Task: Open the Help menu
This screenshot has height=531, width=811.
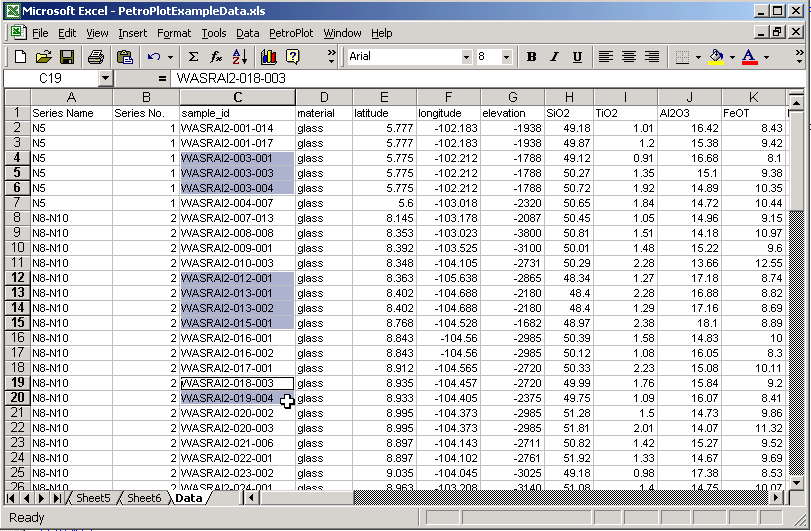Action: tap(382, 34)
